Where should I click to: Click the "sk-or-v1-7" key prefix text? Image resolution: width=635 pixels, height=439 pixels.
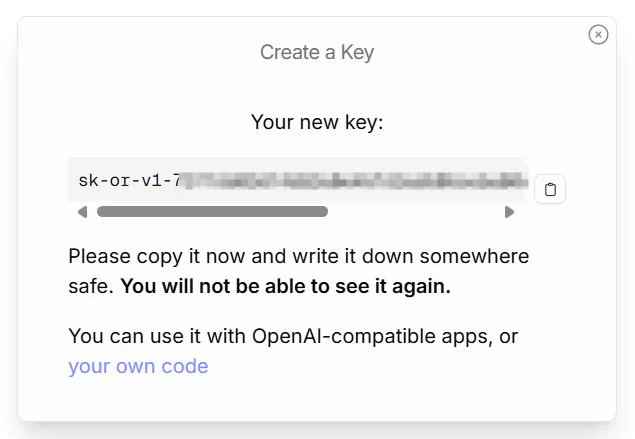tap(130, 181)
